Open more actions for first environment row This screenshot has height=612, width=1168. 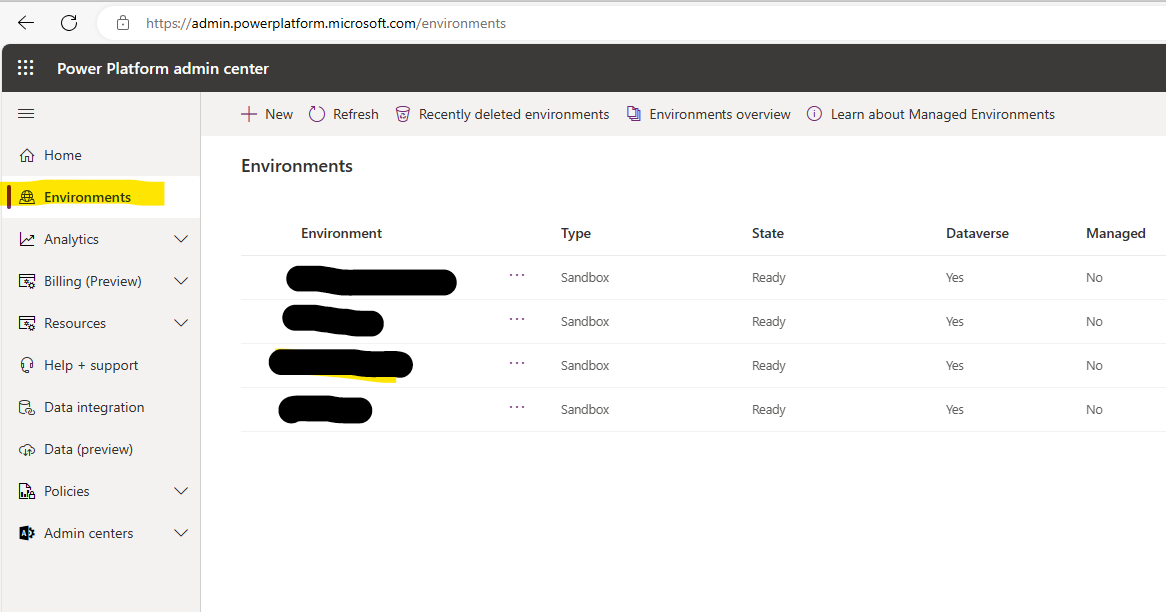pos(517,275)
